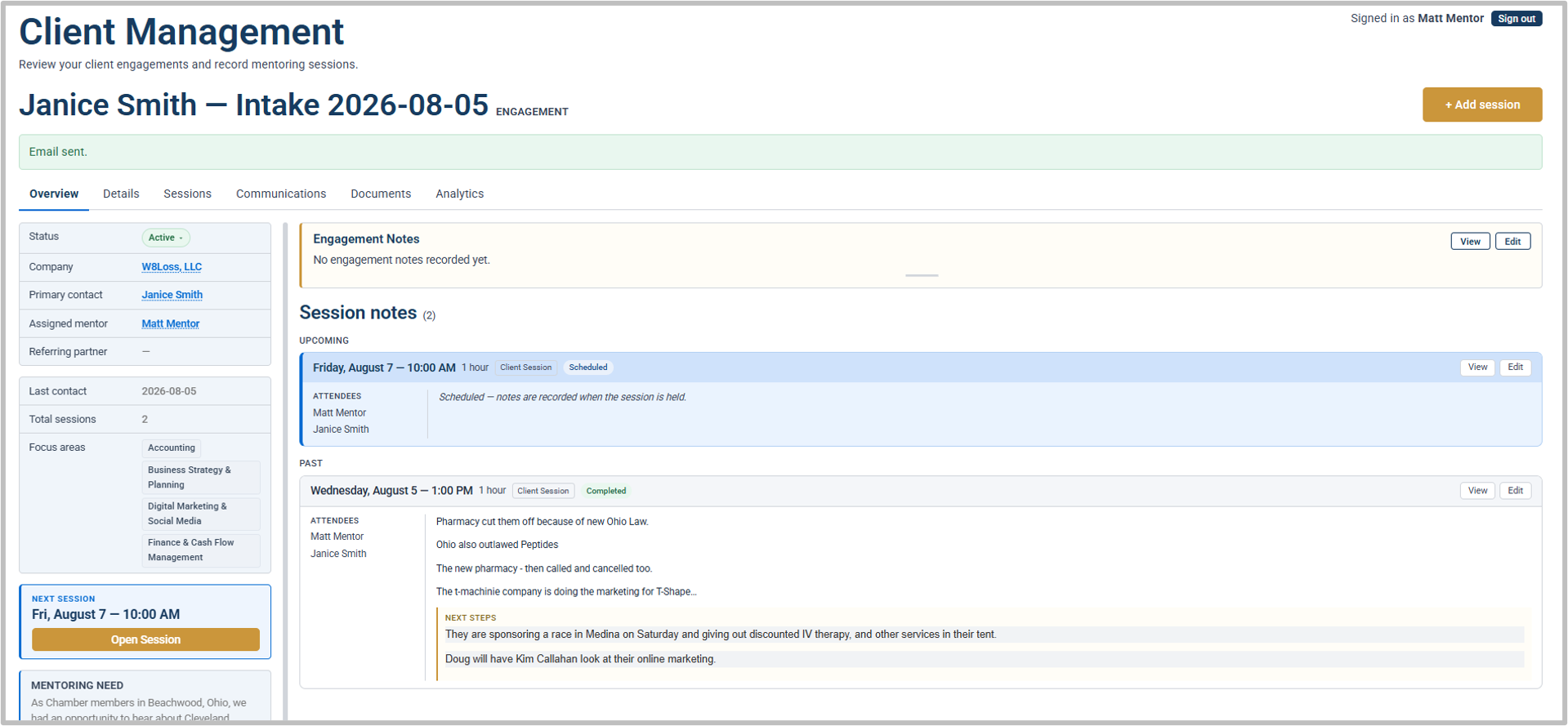Screen dimensions: 1568x726
Task: Click the Add session button
Action: tap(1481, 105)
